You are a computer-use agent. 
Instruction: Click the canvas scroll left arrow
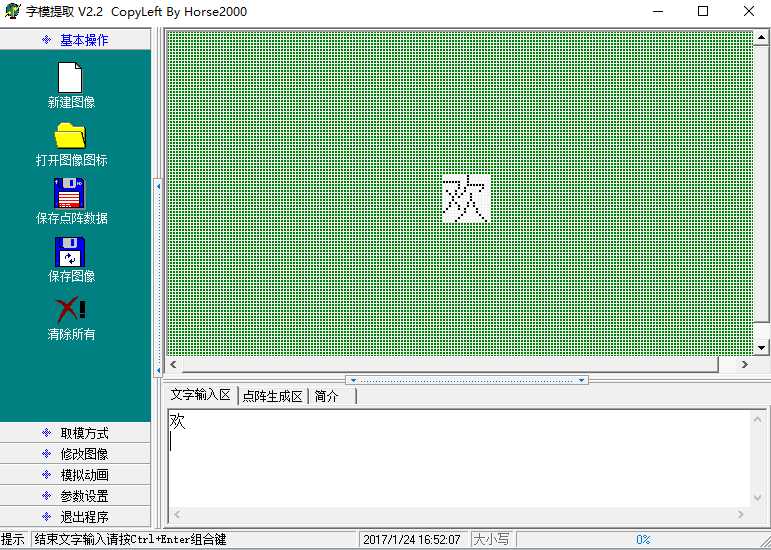(x=173, y=364)
